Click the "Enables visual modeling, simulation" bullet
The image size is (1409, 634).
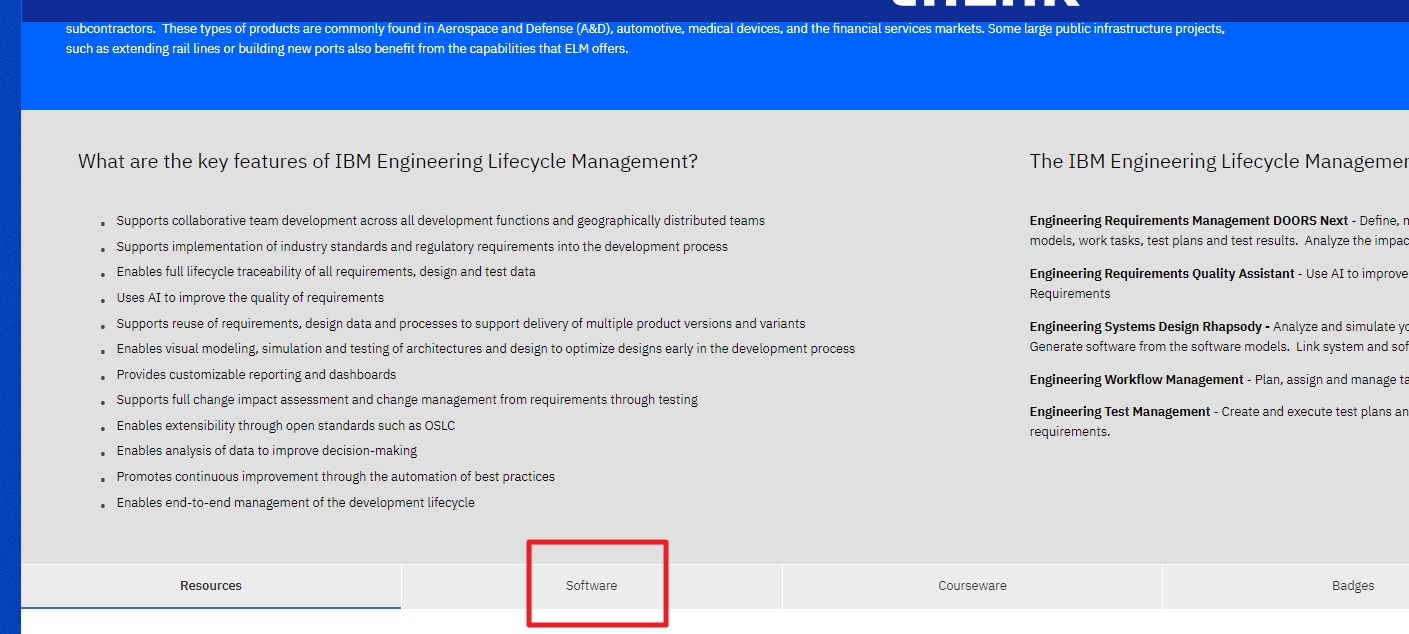(486, 349)
